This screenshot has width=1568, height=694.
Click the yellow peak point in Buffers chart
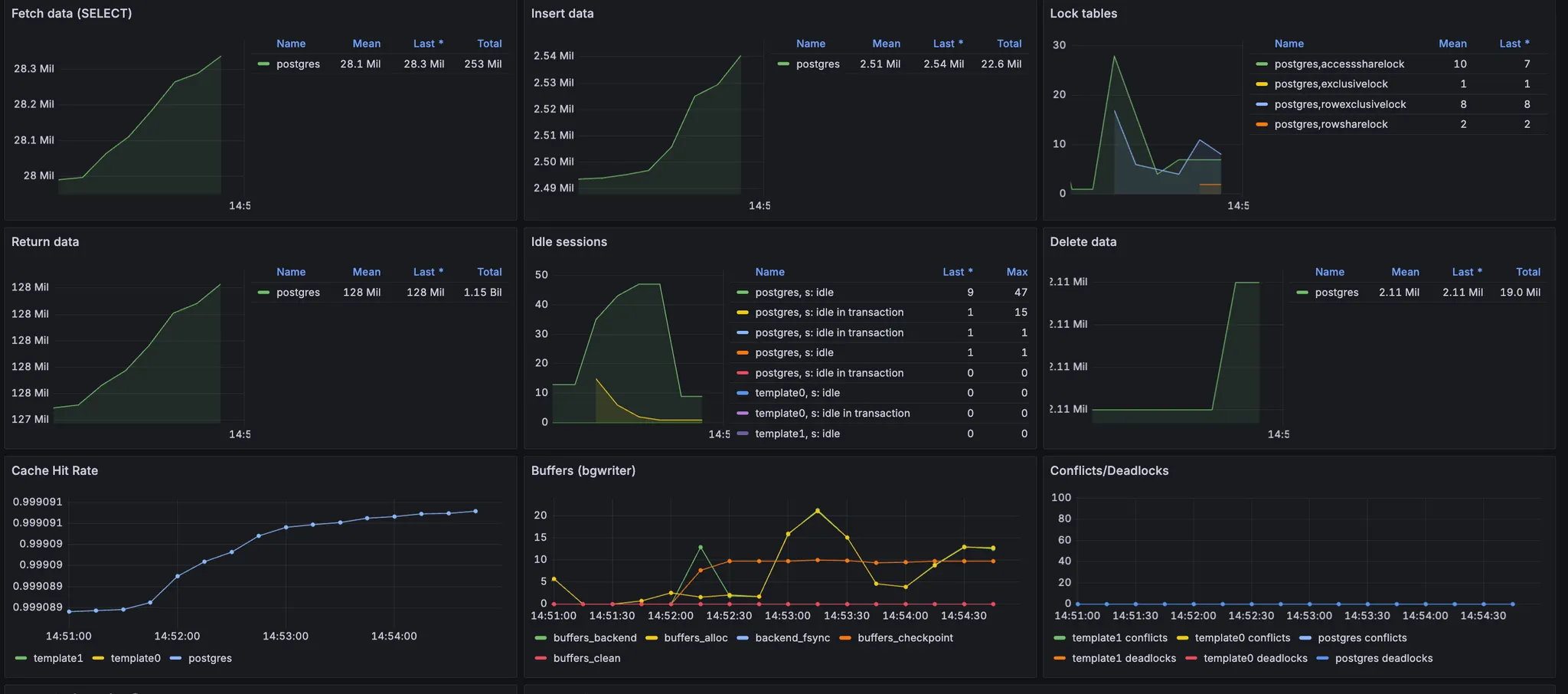pyautogui.click(x=818, y=510)
